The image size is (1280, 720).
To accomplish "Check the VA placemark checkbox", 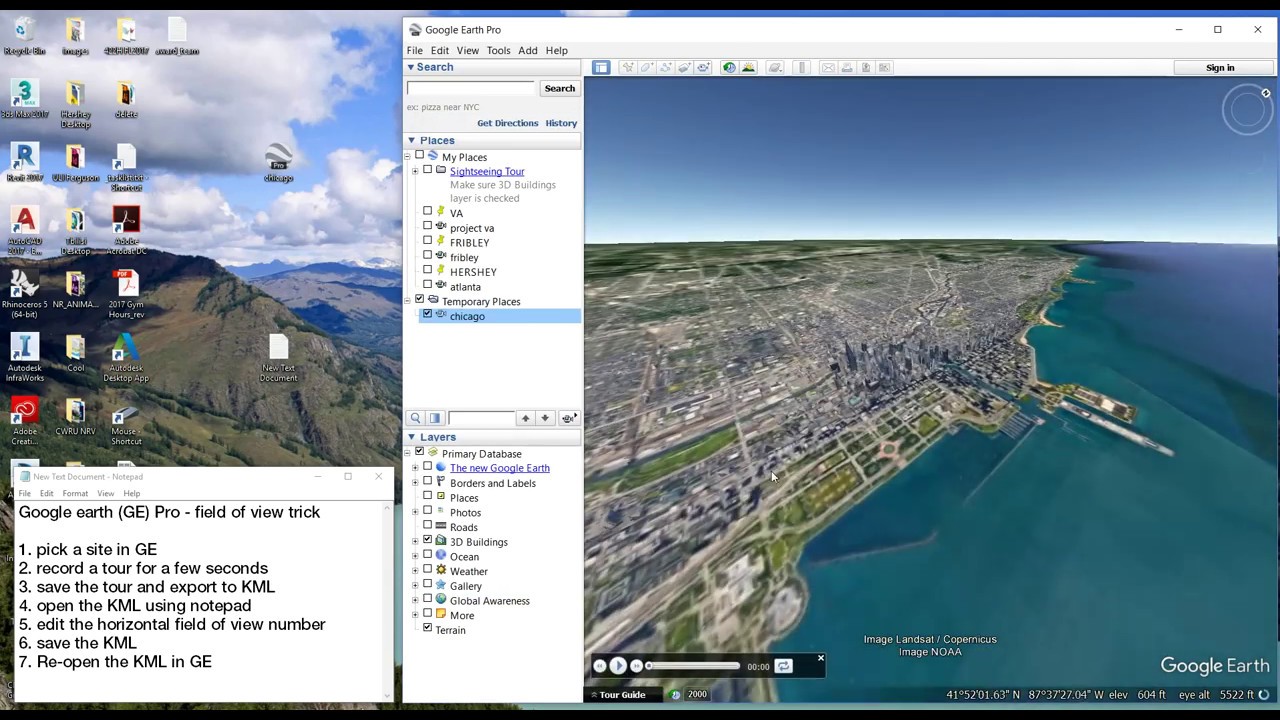I will pos(428,212).
